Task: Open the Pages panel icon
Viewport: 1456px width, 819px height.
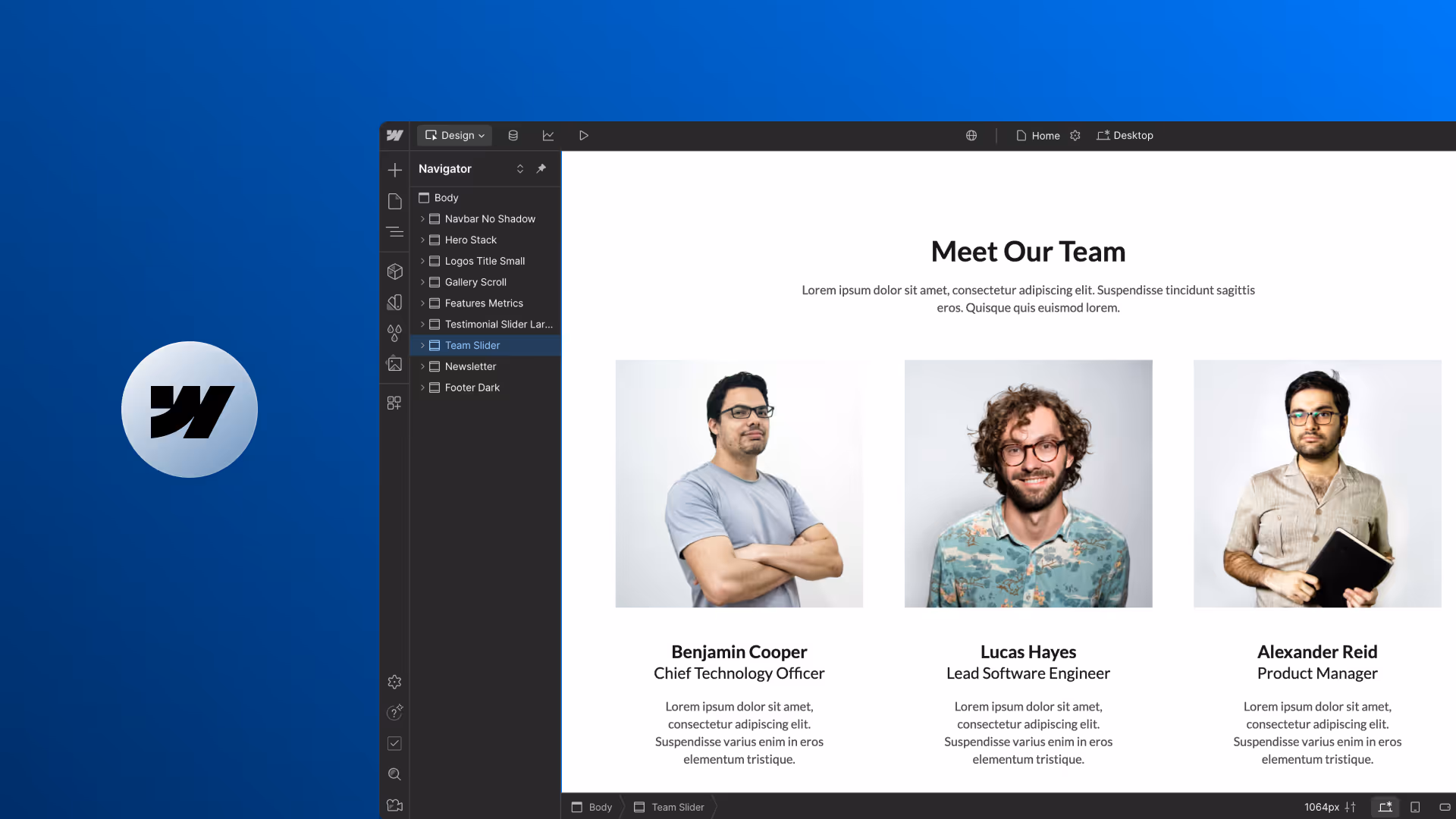Action: click(394, 201)
